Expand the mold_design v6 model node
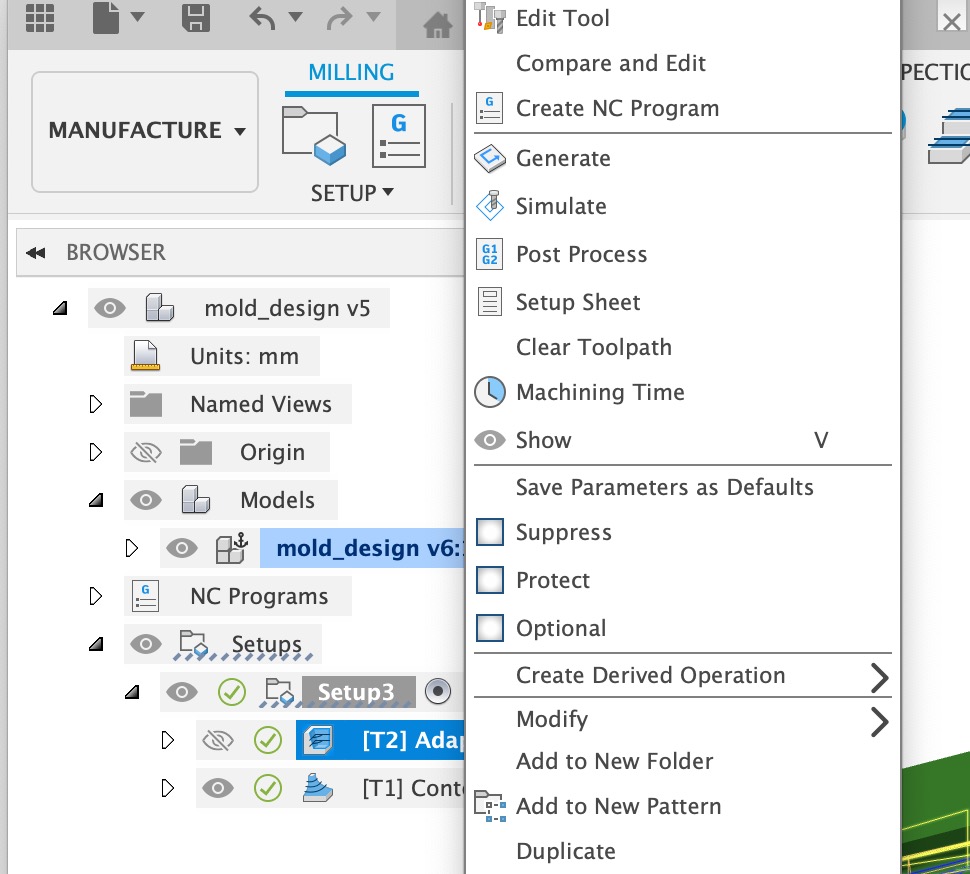 coord(131,548)
